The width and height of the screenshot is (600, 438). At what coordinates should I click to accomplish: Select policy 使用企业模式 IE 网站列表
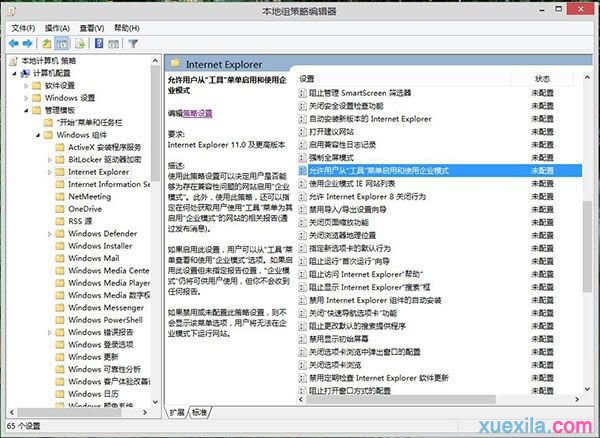click(x=352, y=184)
